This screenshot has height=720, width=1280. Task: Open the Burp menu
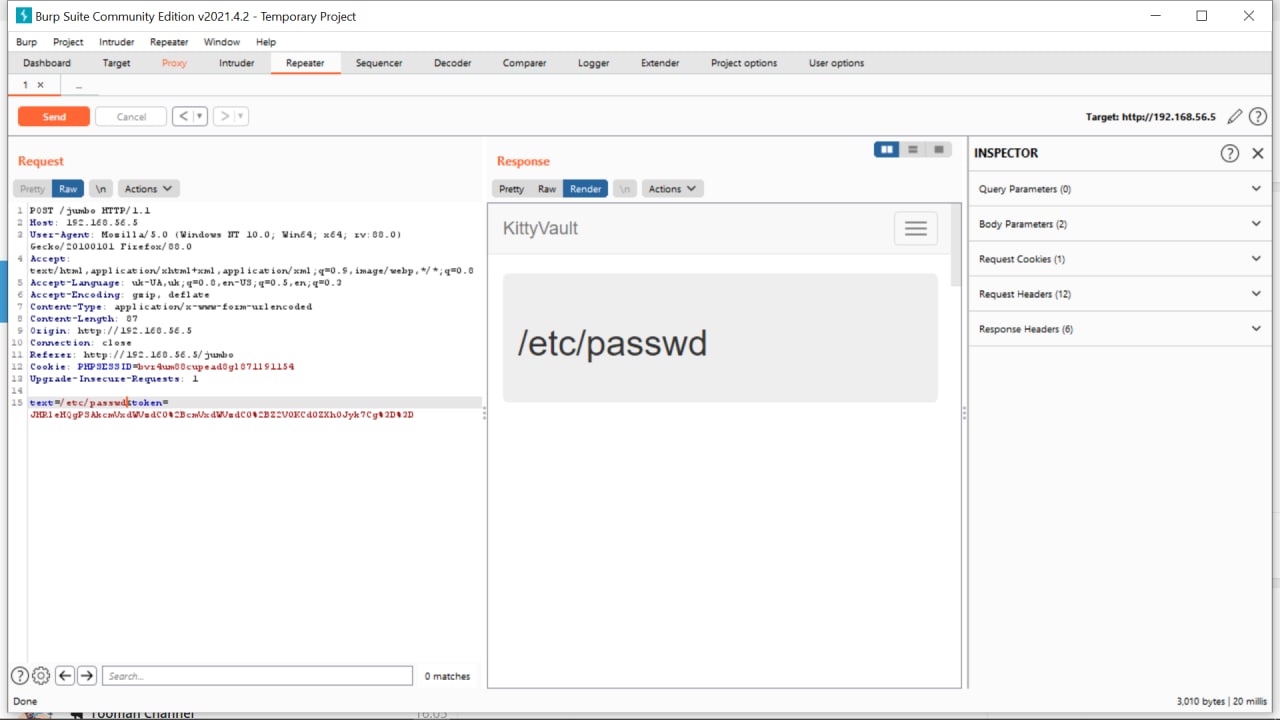pos(26,42)
